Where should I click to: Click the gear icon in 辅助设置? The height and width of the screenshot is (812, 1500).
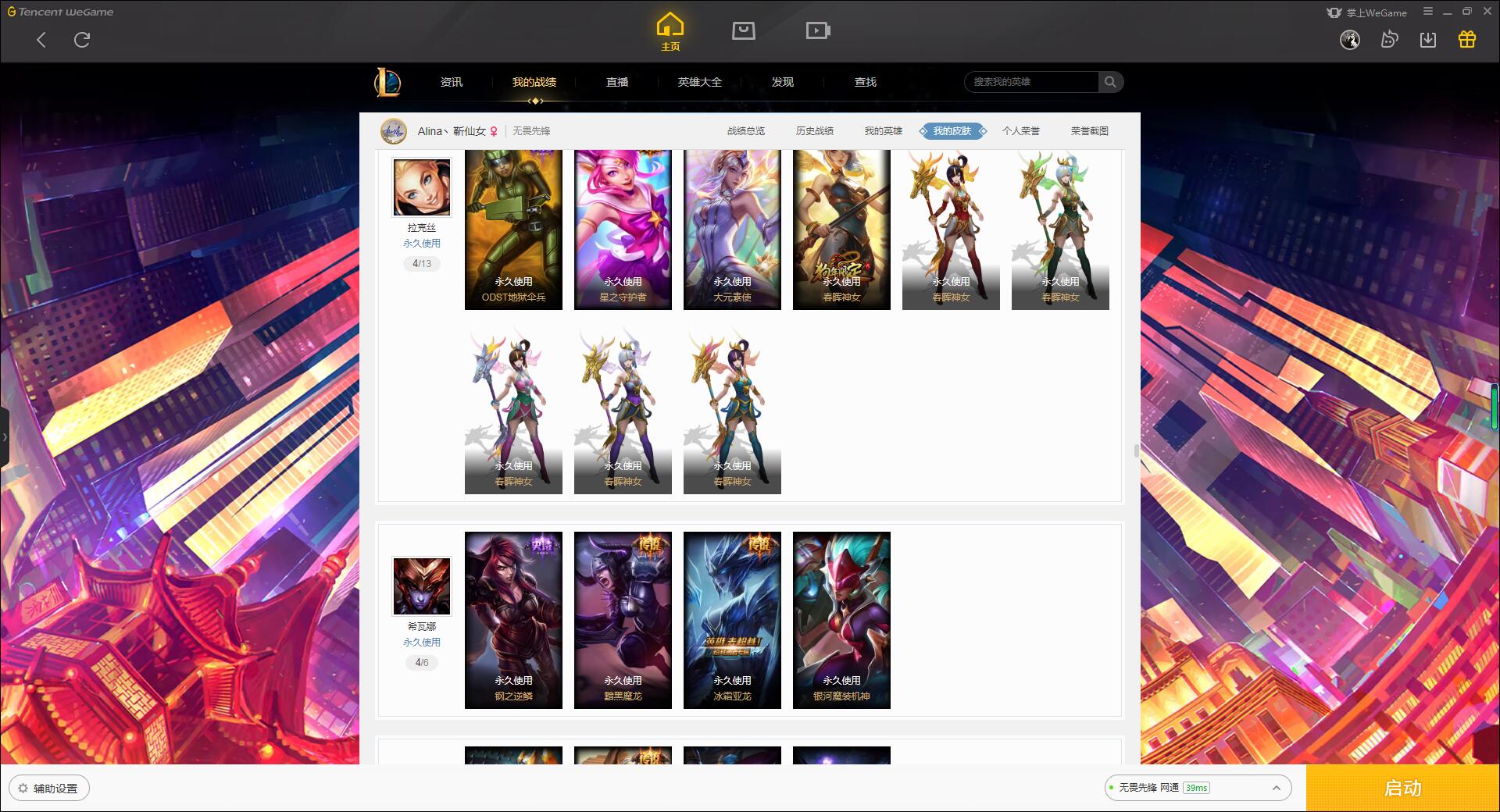[23, 789]
